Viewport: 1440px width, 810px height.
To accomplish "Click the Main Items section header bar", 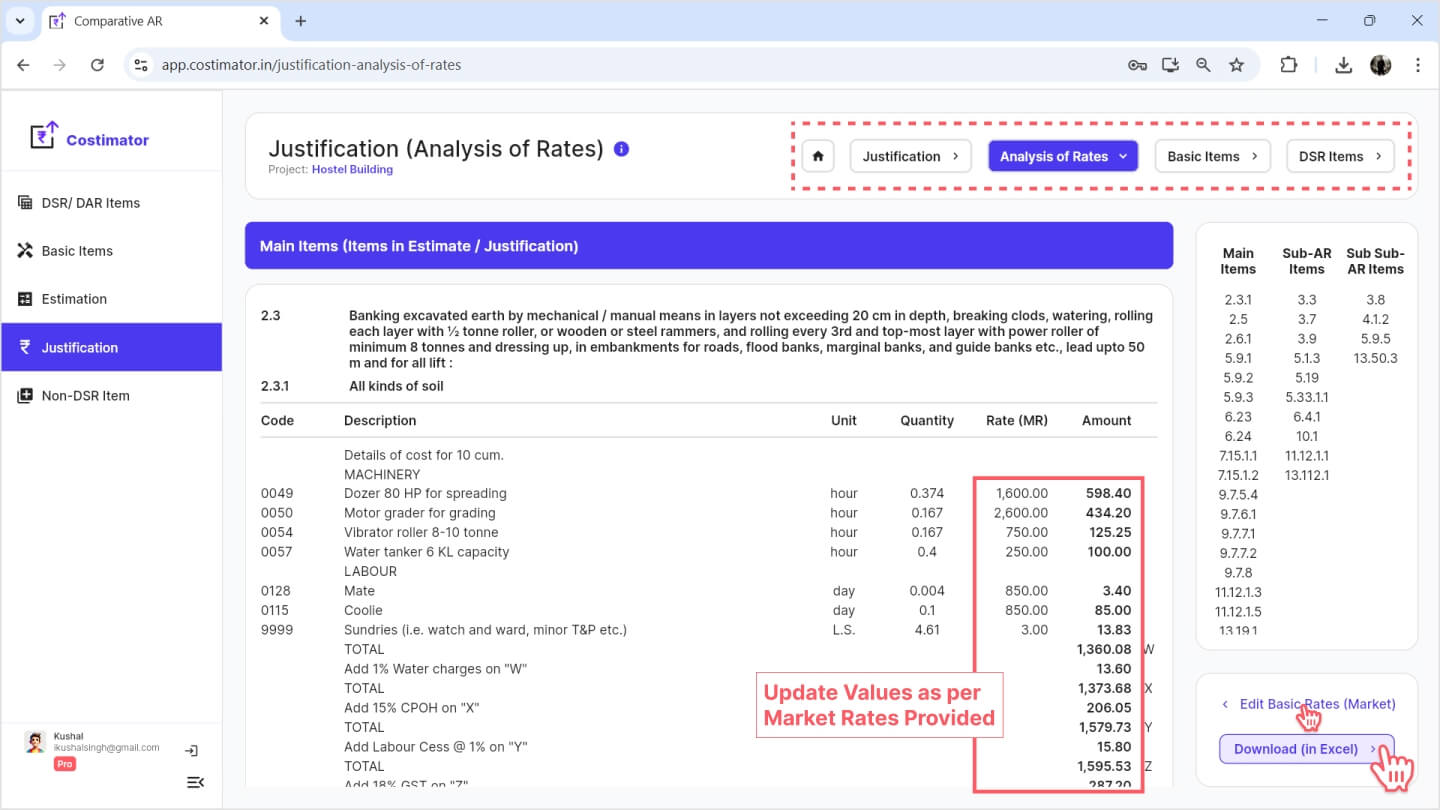I will tap(709, 245).
